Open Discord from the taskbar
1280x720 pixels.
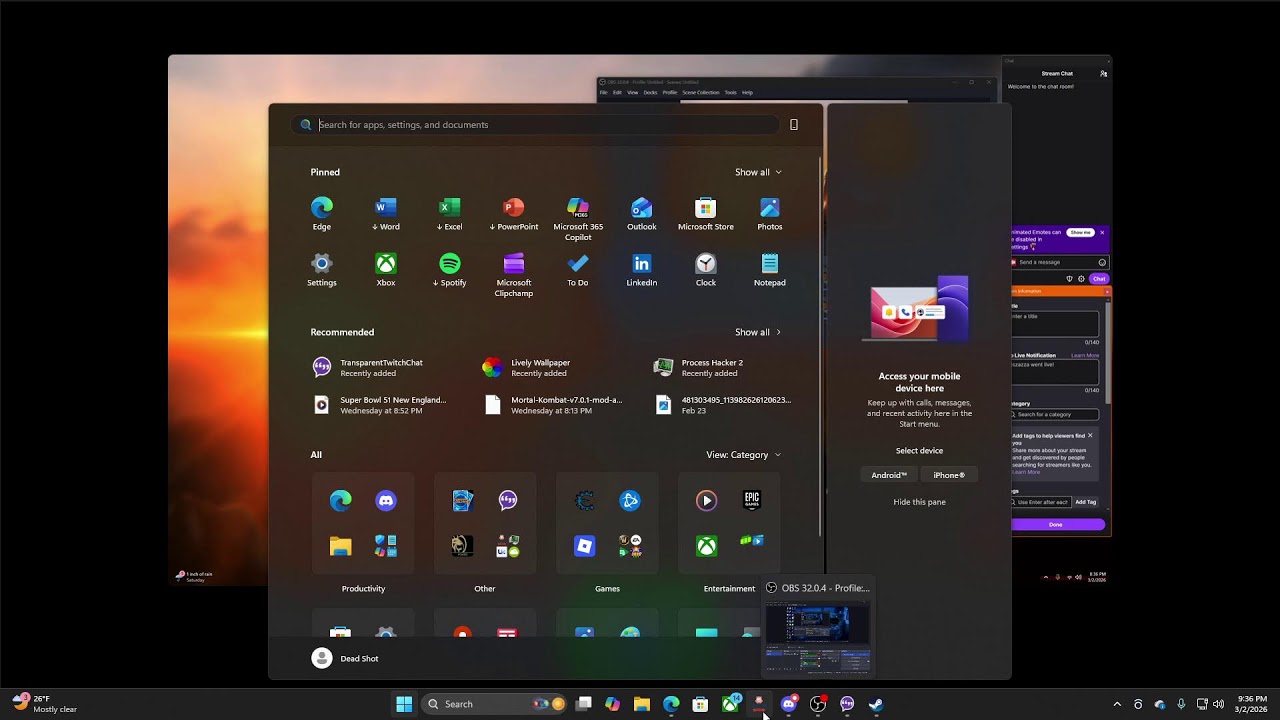(789, 704)
